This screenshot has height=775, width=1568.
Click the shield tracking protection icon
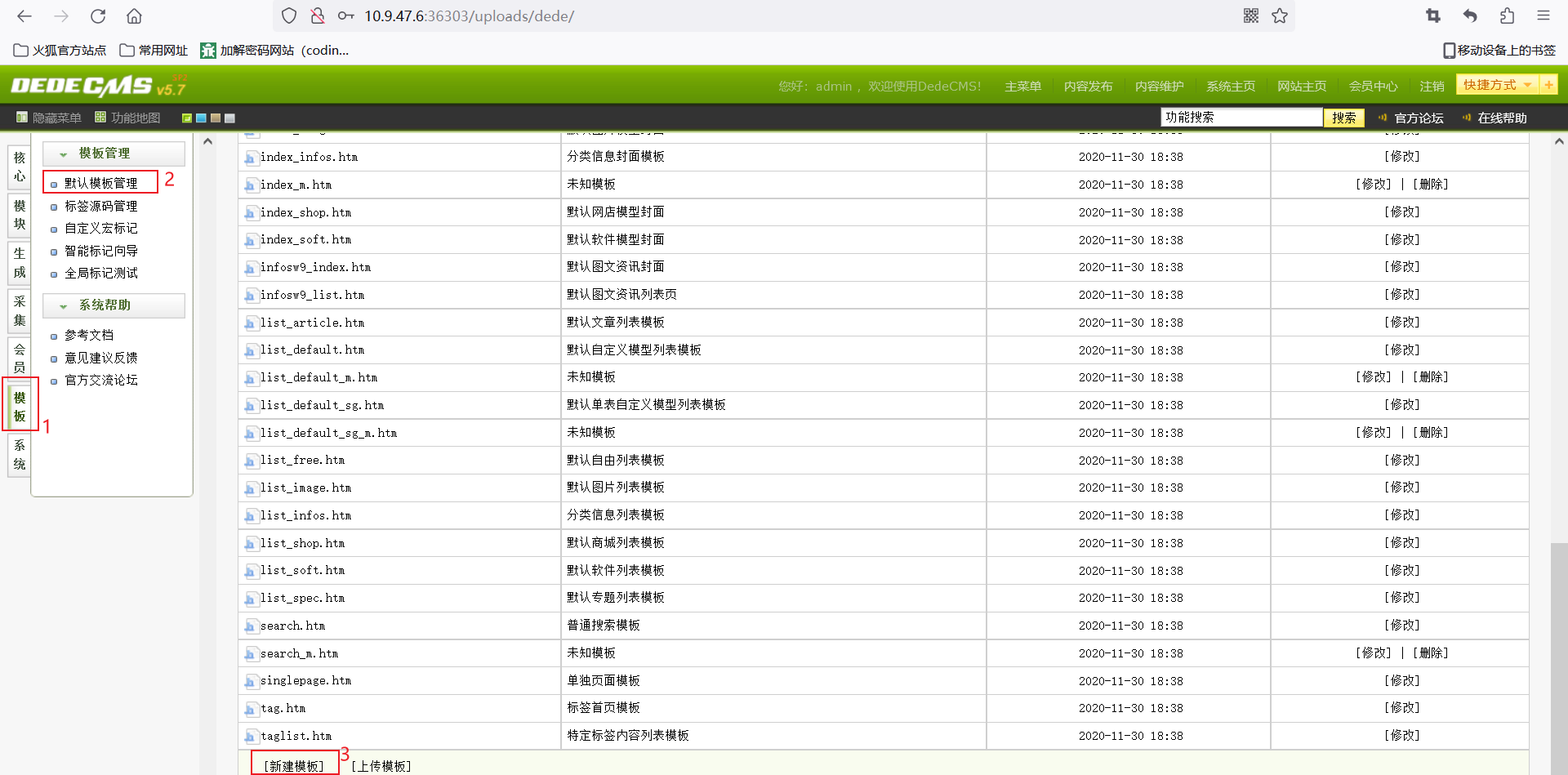click(289, 16)
